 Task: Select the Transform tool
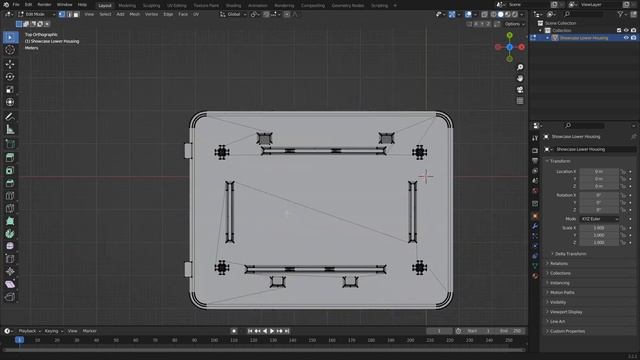[10, 102]
